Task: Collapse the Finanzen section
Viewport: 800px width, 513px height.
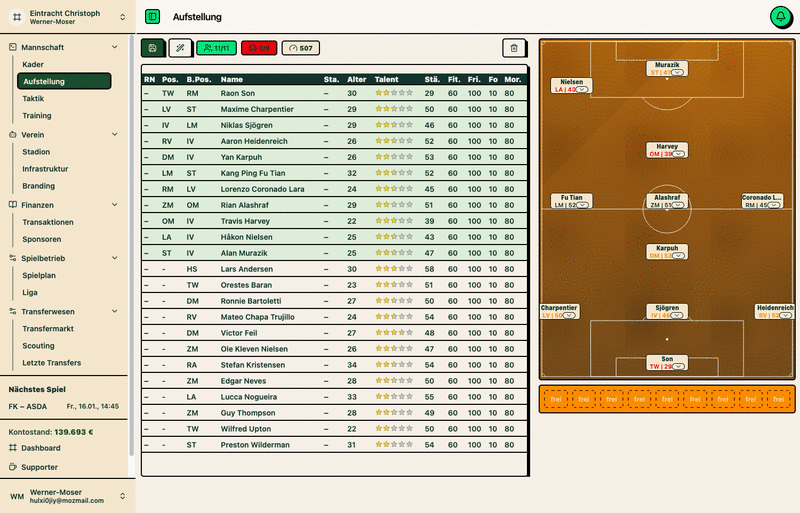Action: 115,205
